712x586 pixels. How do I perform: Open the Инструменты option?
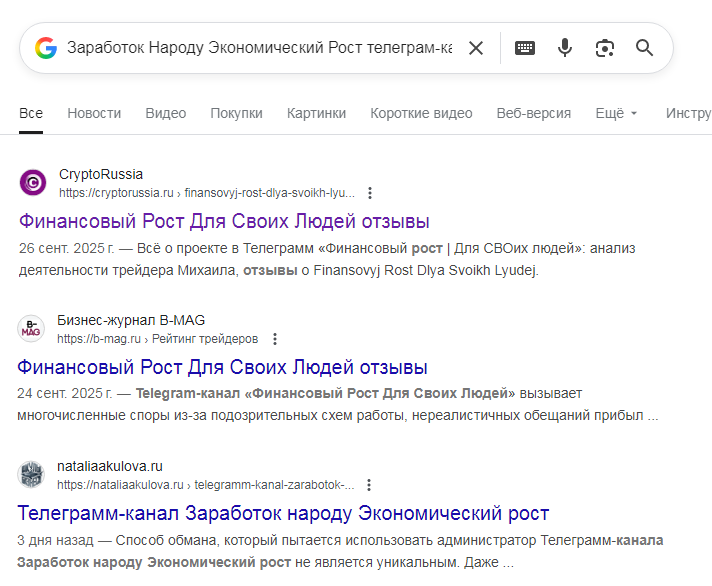(688, 113)
